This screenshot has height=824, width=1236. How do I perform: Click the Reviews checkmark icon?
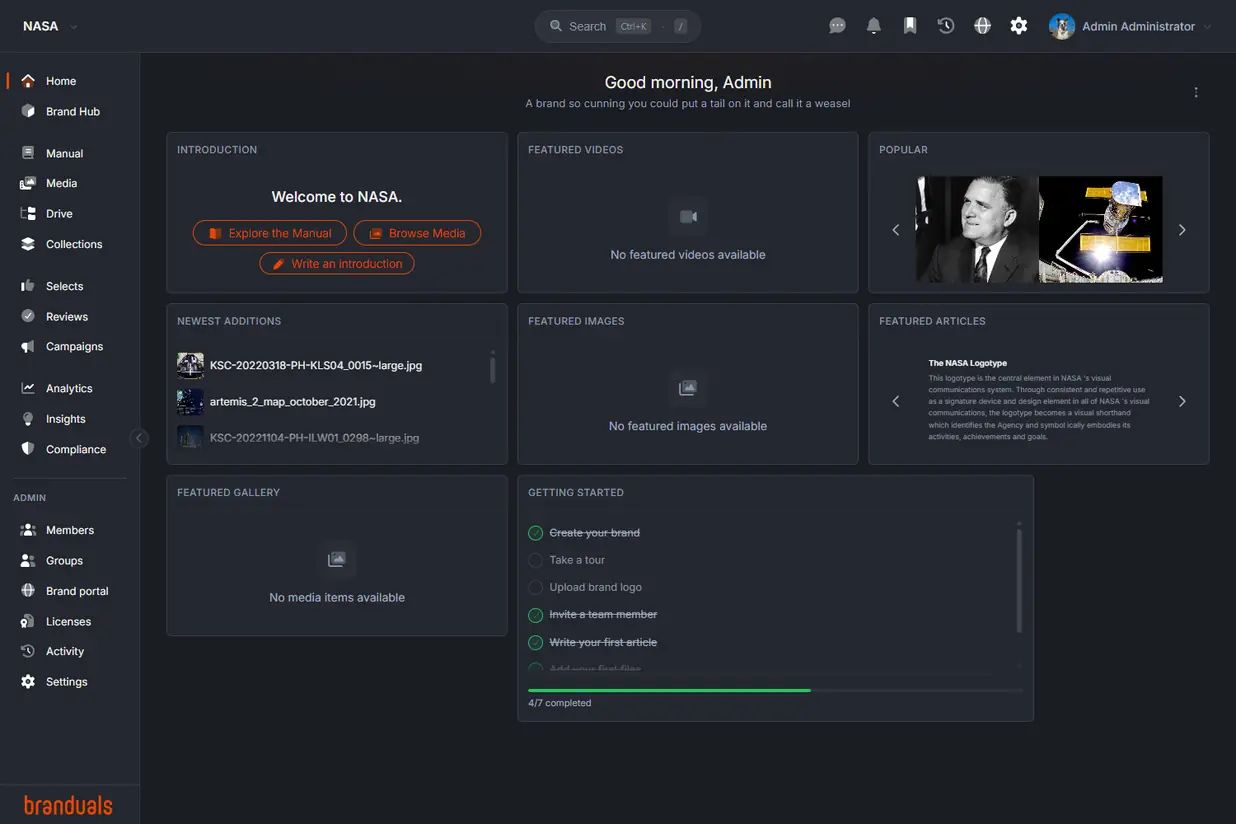pos(28,316)
